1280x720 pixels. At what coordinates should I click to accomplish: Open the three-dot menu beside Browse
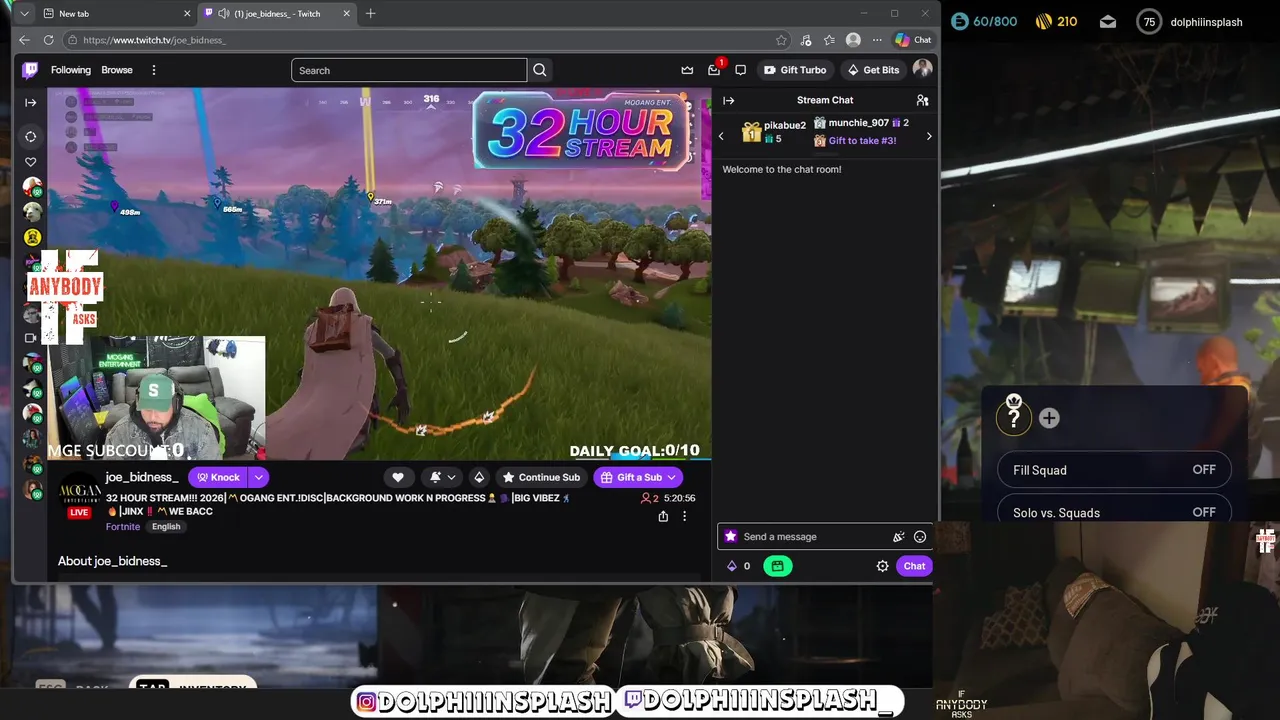pyautogui.click(x=154, y=70)
